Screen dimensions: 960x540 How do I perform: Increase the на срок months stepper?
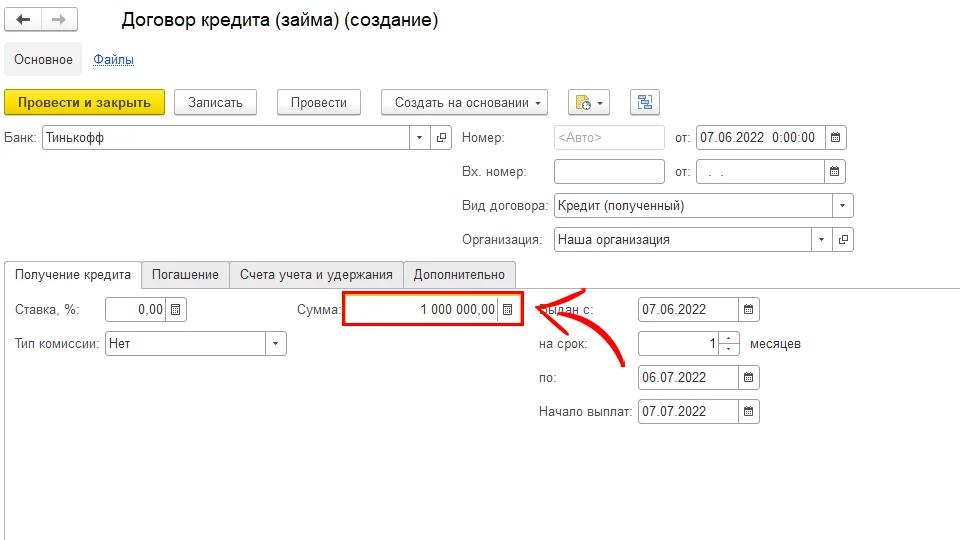point(729,338)
